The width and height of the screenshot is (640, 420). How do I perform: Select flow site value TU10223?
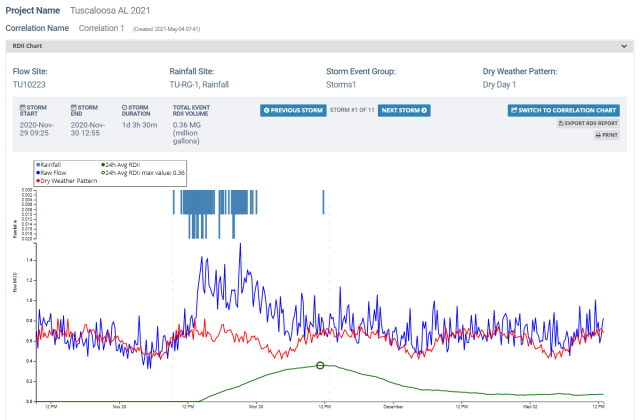pyautogui.click(x=29, y=84)
